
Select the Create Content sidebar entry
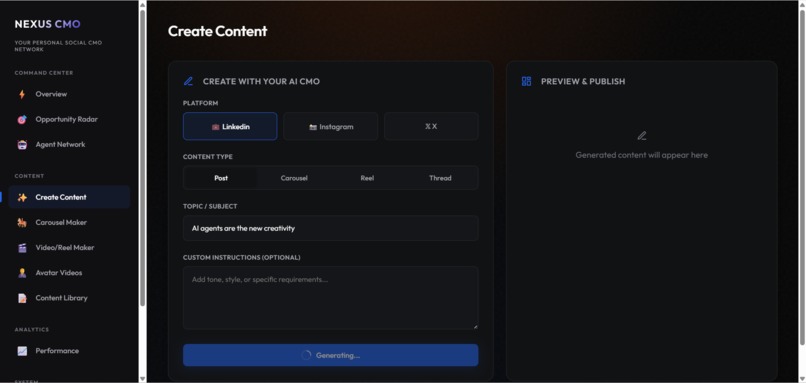click(69, 197)
